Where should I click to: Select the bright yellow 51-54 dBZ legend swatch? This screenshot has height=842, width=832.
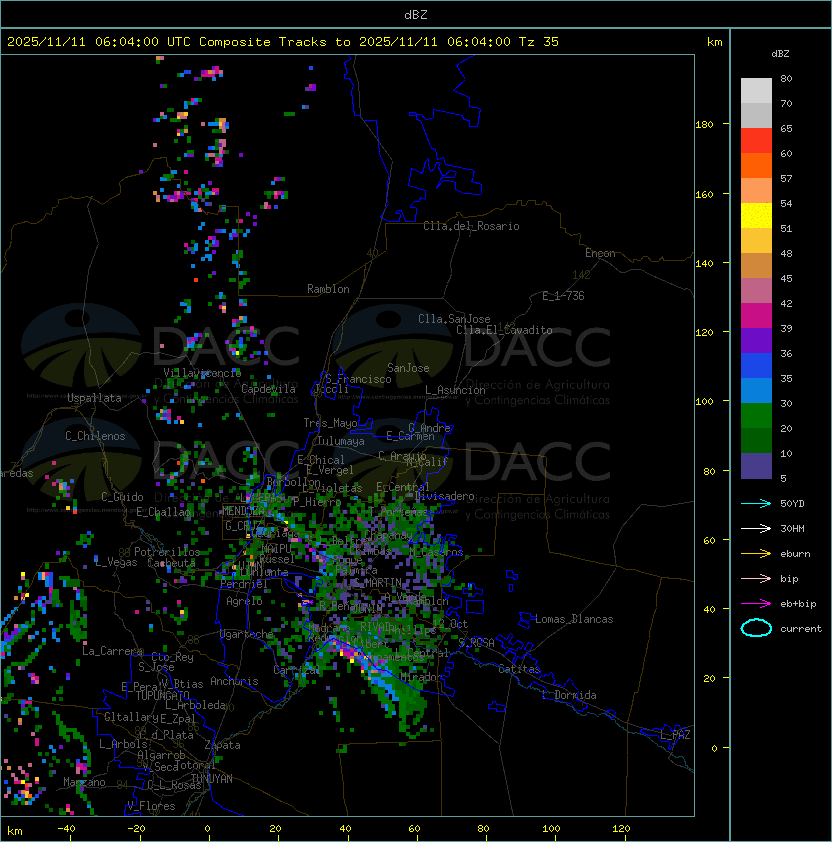click(756, 215)
